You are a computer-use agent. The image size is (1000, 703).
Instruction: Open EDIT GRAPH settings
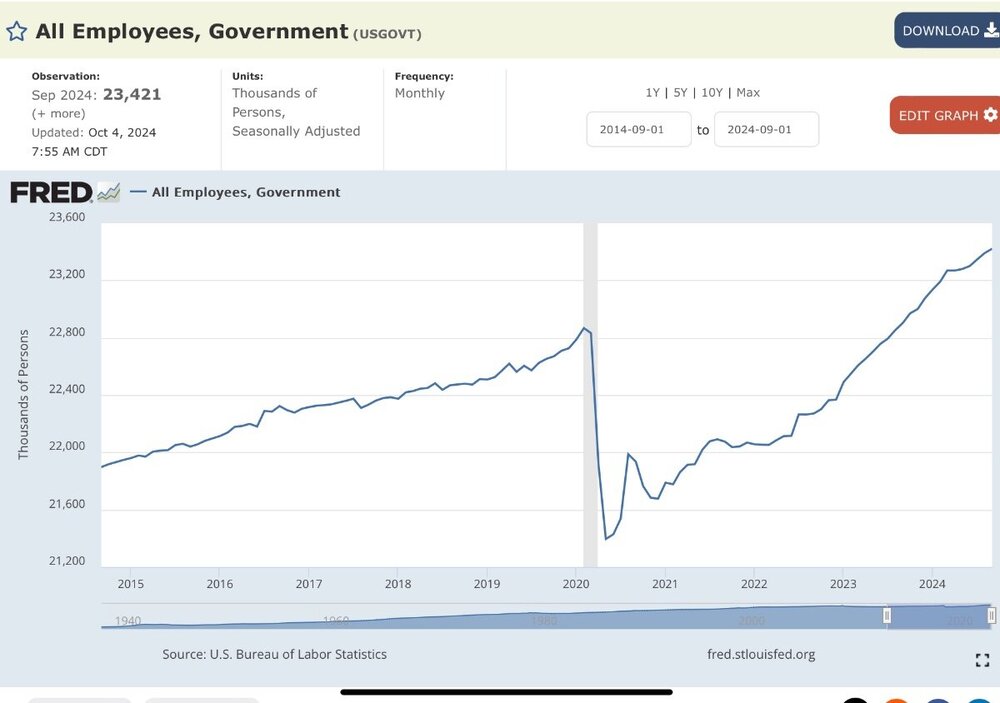pyautogui.click(x=946, y=115)
